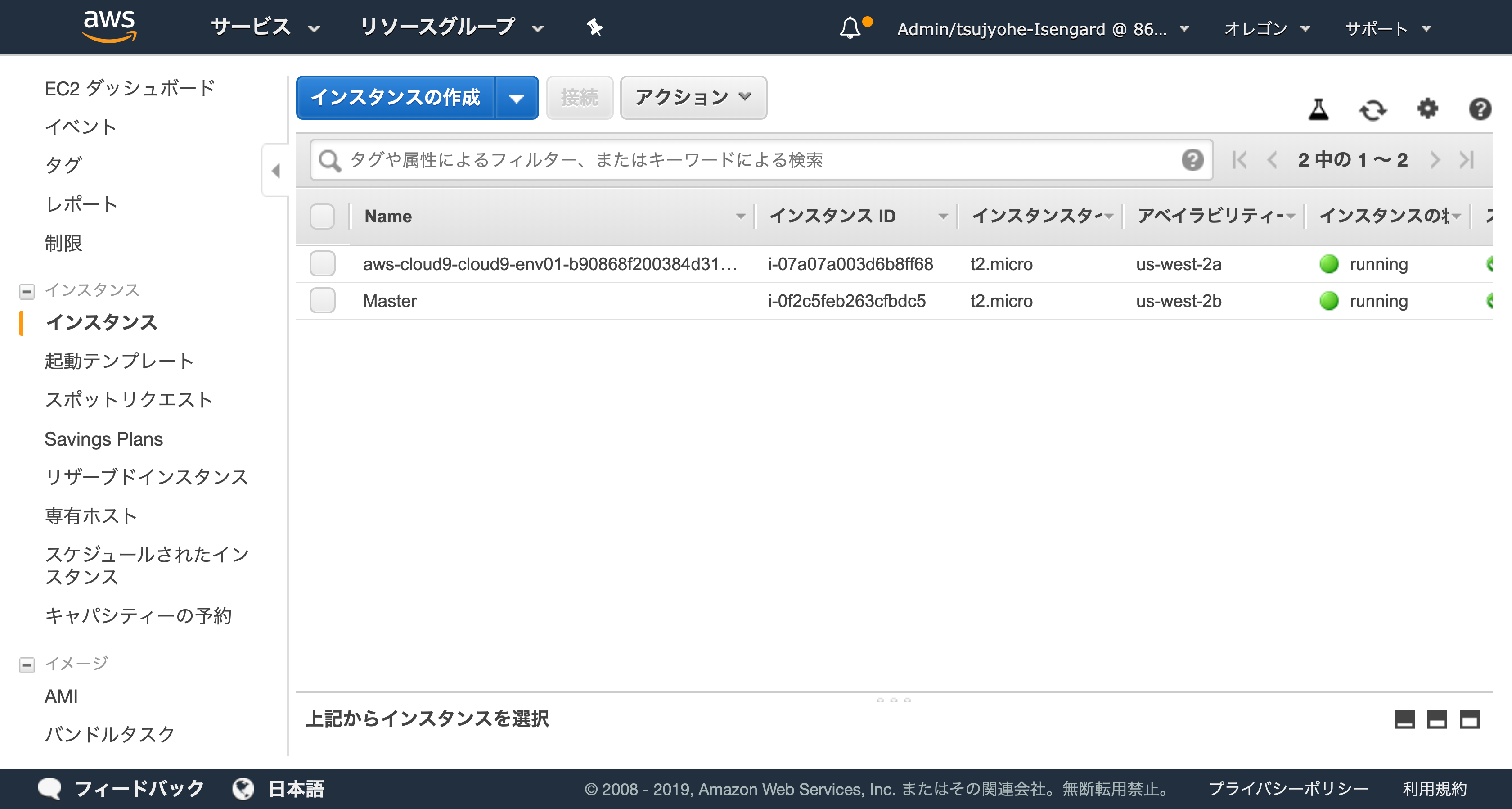
Task: Set details pane to half height
Action: 1437,719
